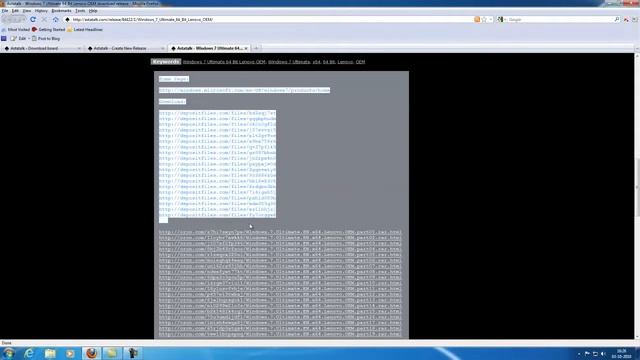Click the taskbar clock and date

point(622,353)
